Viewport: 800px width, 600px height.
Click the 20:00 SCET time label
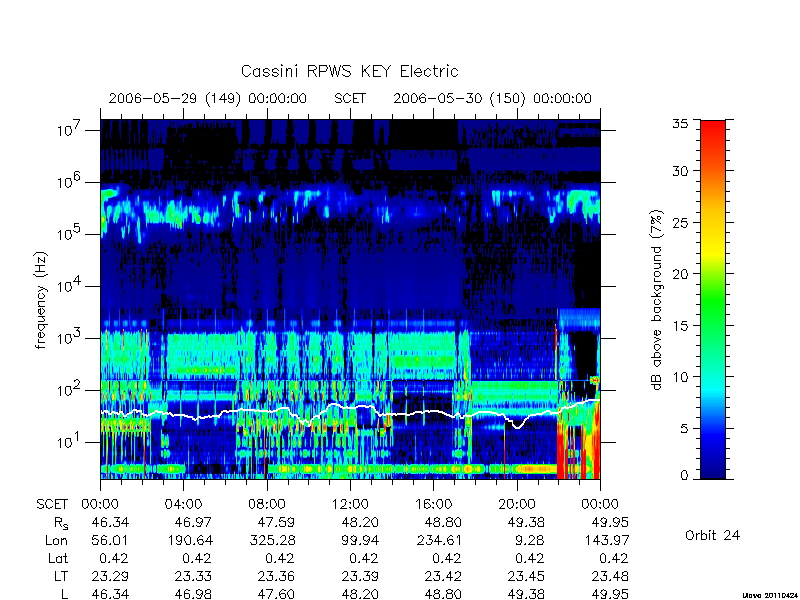(x=517, y=504)
